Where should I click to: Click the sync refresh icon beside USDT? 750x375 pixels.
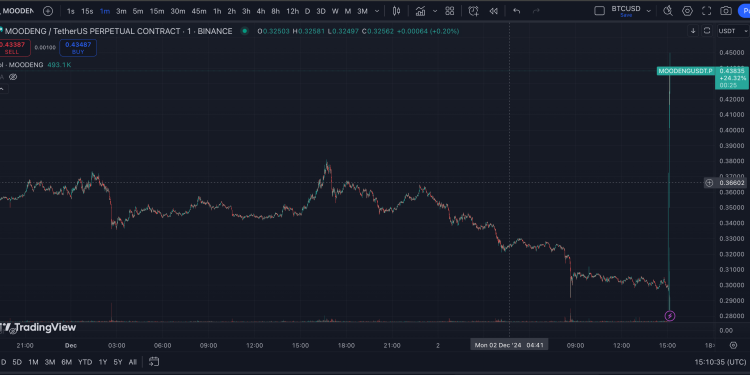[707, 31]
